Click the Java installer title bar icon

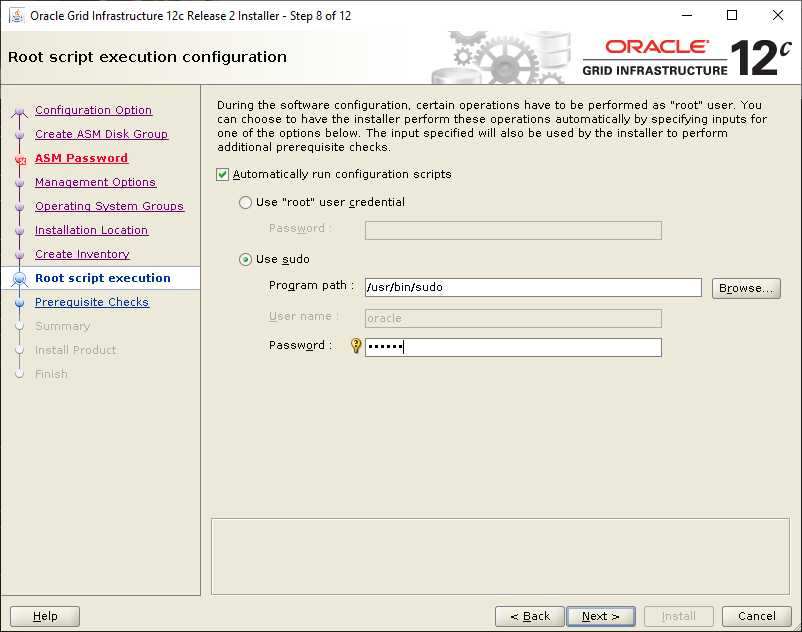[x=16, y=16]
